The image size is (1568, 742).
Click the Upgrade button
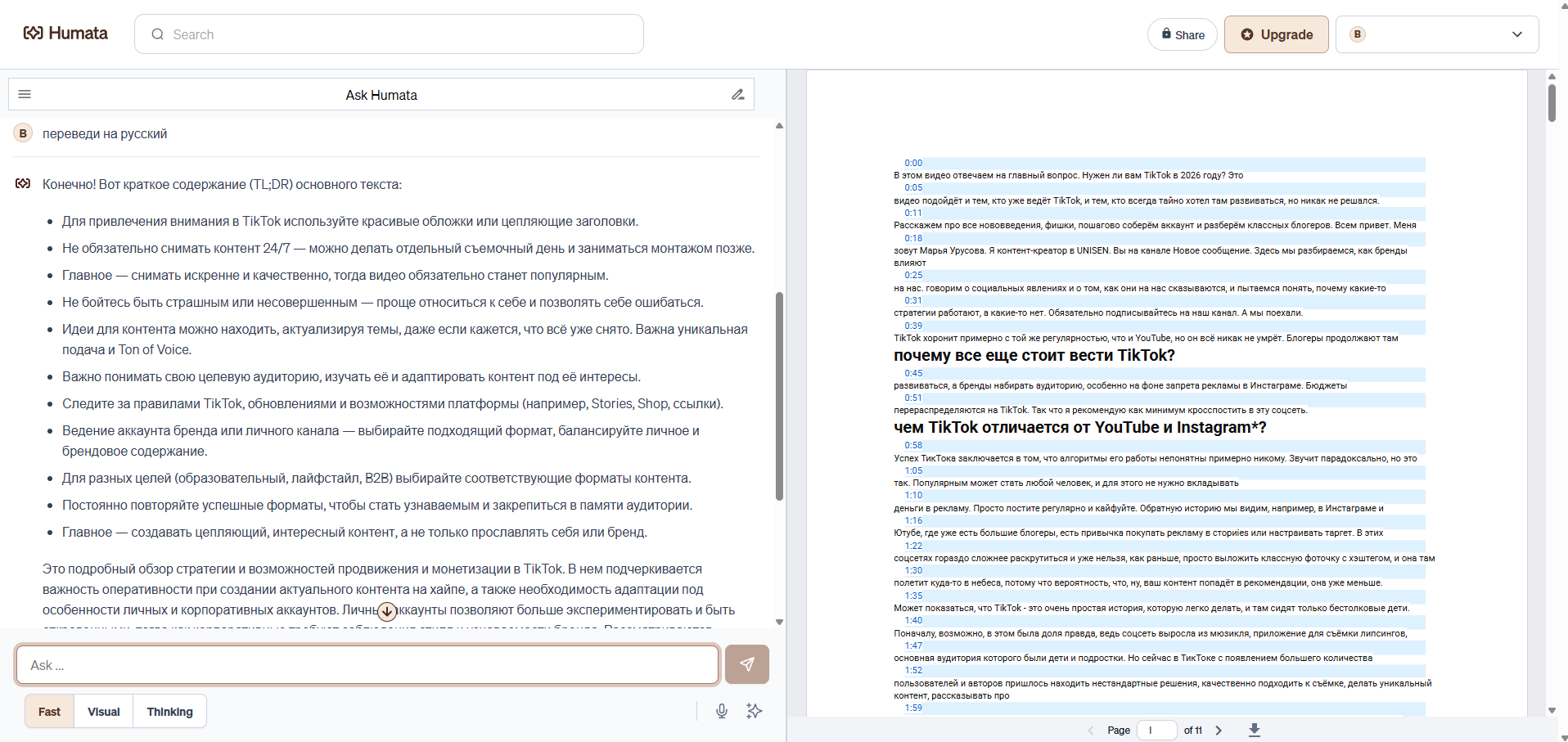[1277, 34]
